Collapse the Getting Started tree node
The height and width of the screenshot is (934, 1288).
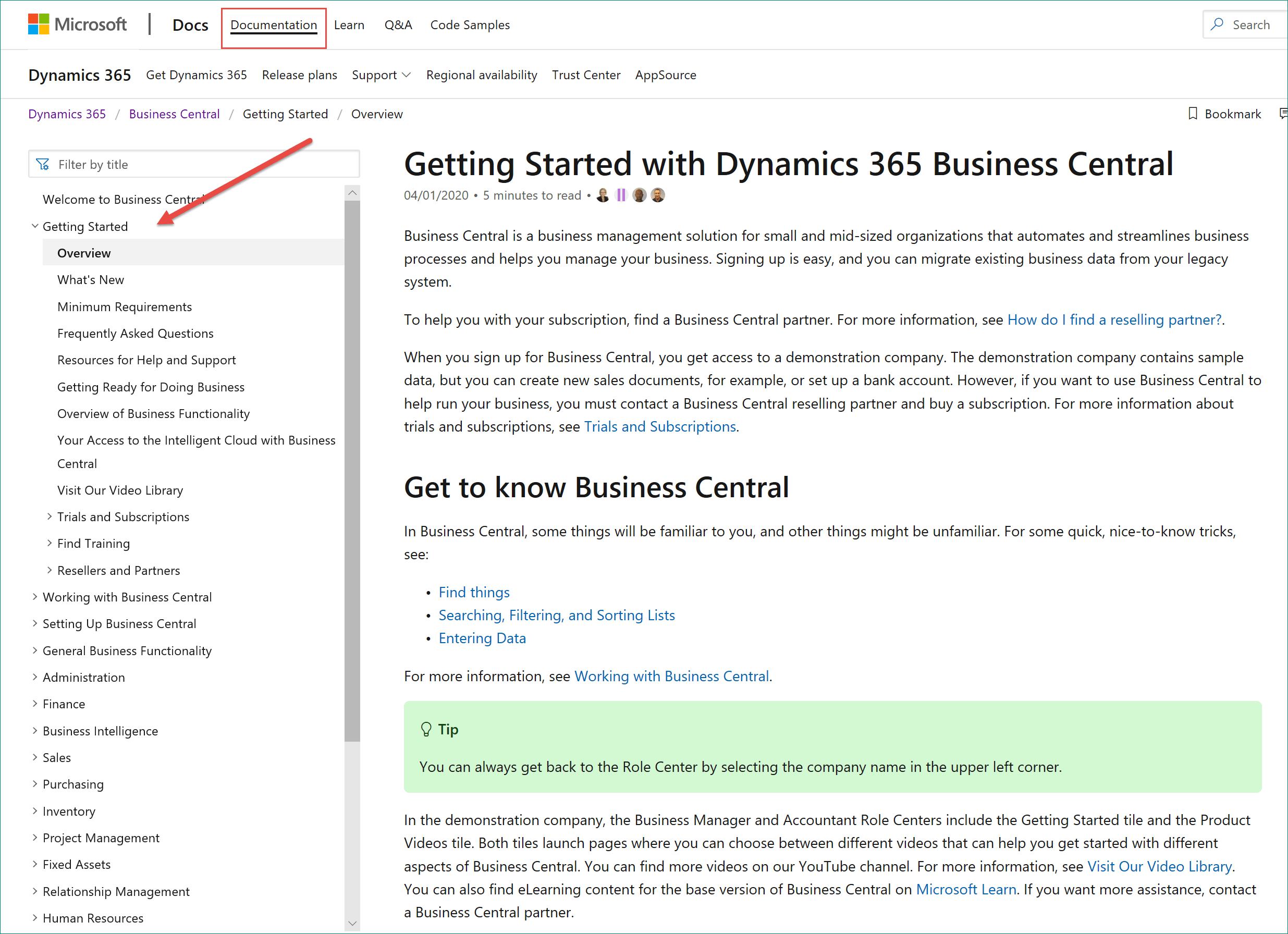[34, 226]
